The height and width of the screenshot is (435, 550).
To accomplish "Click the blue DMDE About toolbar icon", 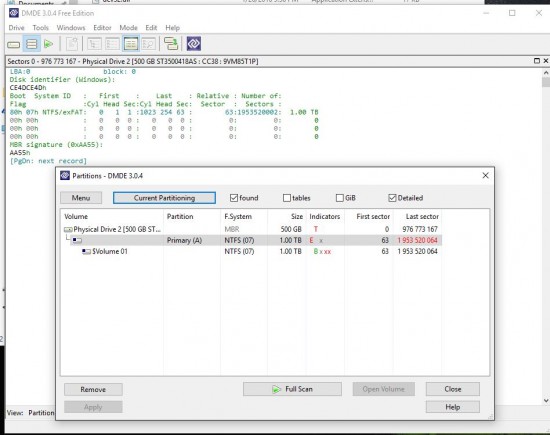I will pos(194,44).
